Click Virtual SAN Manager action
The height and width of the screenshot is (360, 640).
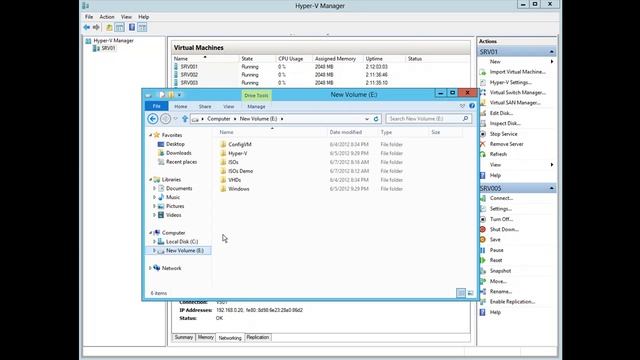[x=515, y=103]
